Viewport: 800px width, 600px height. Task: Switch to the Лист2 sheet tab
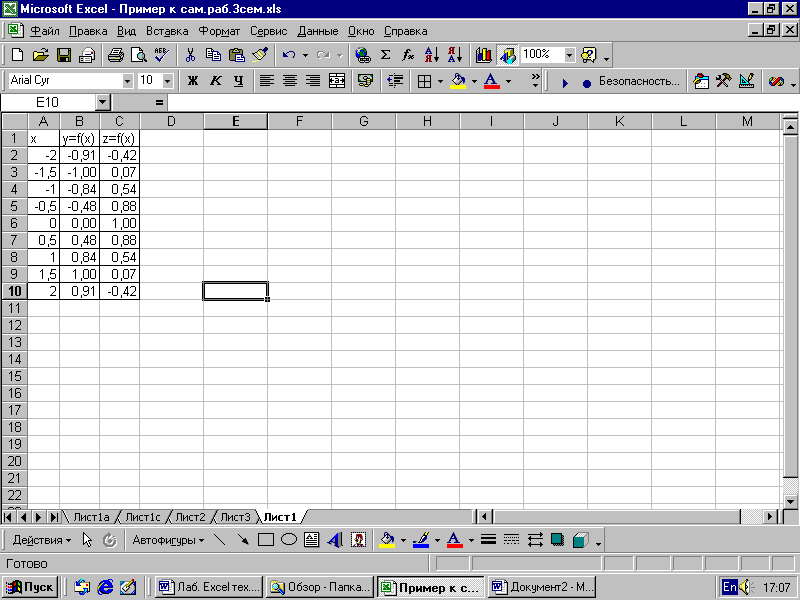tap(190, 517)
